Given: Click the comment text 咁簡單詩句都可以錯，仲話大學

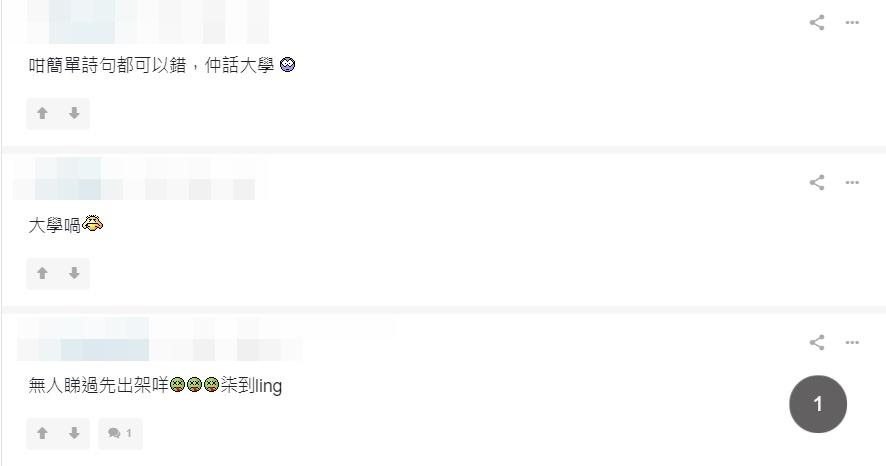Looking at the screenshot, I should coord(150,66).
